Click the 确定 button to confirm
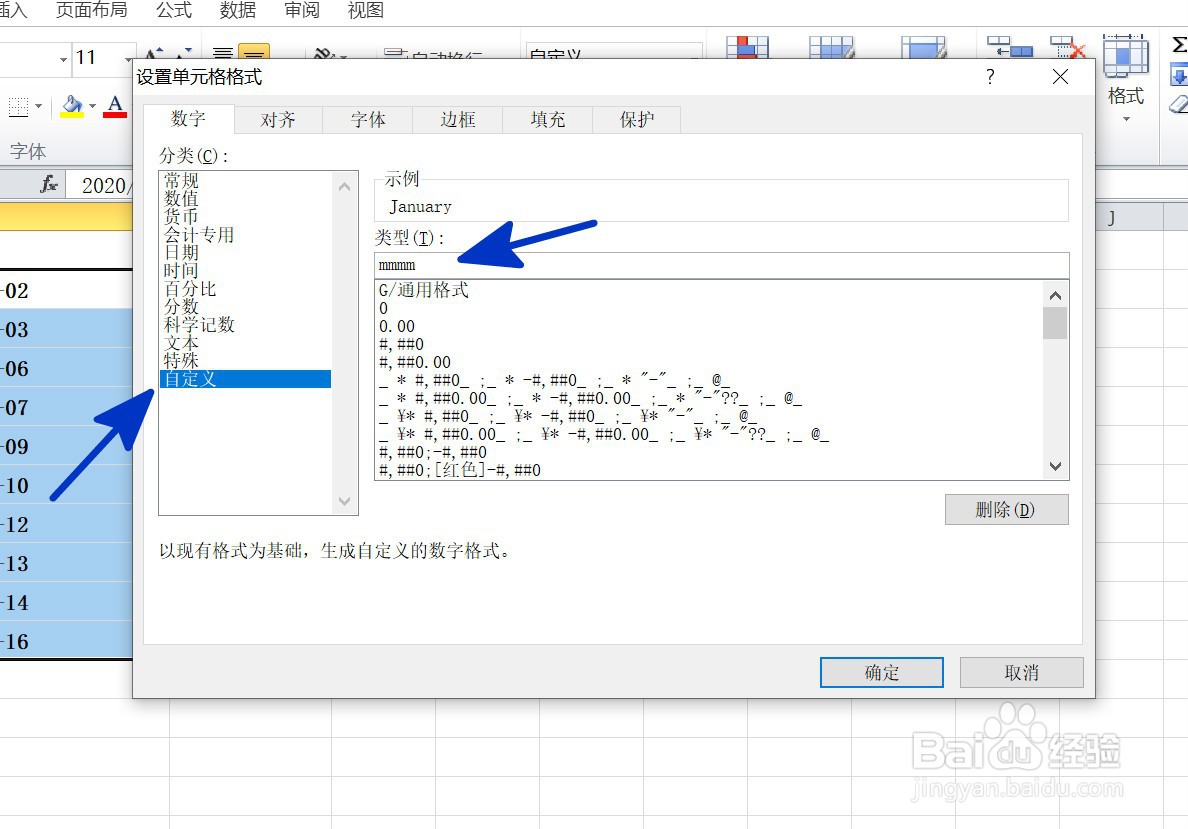 click(x=881, y=672)
